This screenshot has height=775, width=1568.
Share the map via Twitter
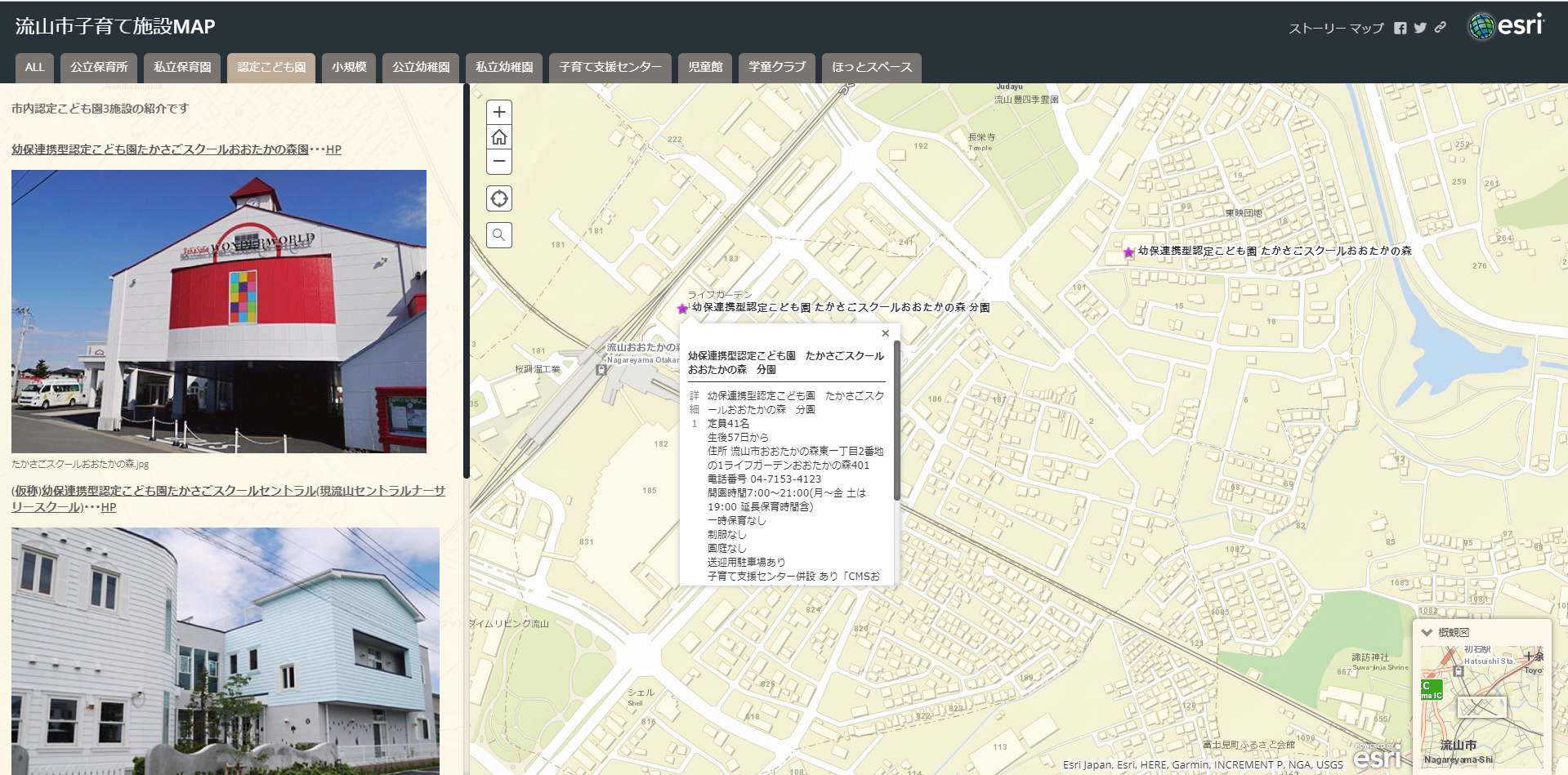[1421, 26]
